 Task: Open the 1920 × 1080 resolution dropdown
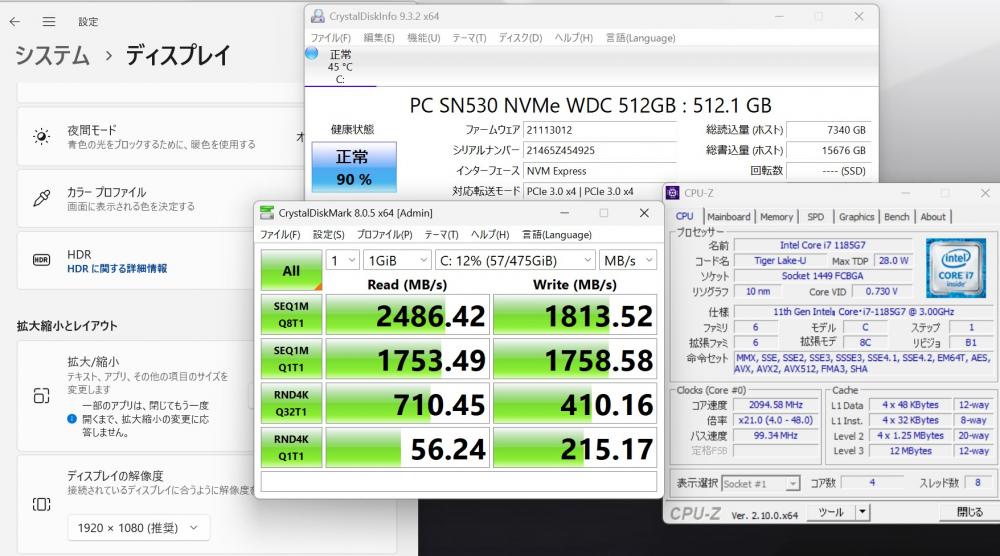[x=138, y=528]
